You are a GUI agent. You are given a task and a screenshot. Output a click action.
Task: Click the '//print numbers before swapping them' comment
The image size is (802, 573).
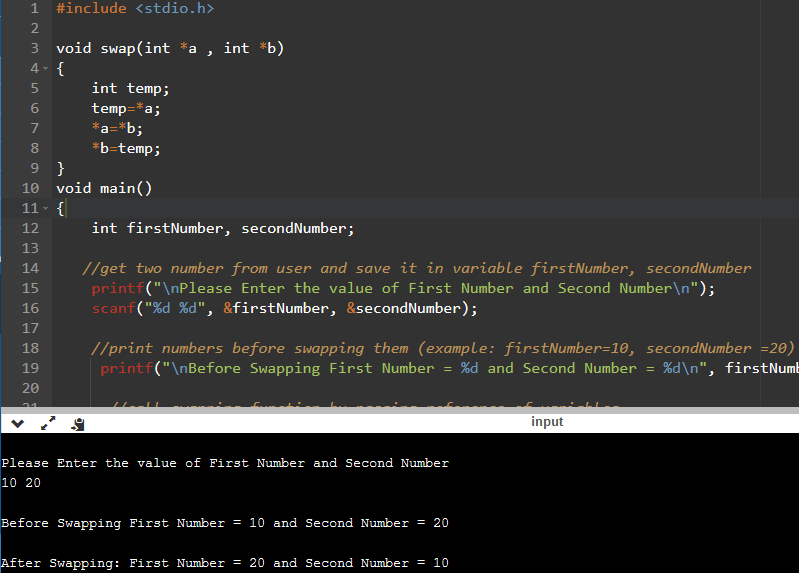(443, 348)
